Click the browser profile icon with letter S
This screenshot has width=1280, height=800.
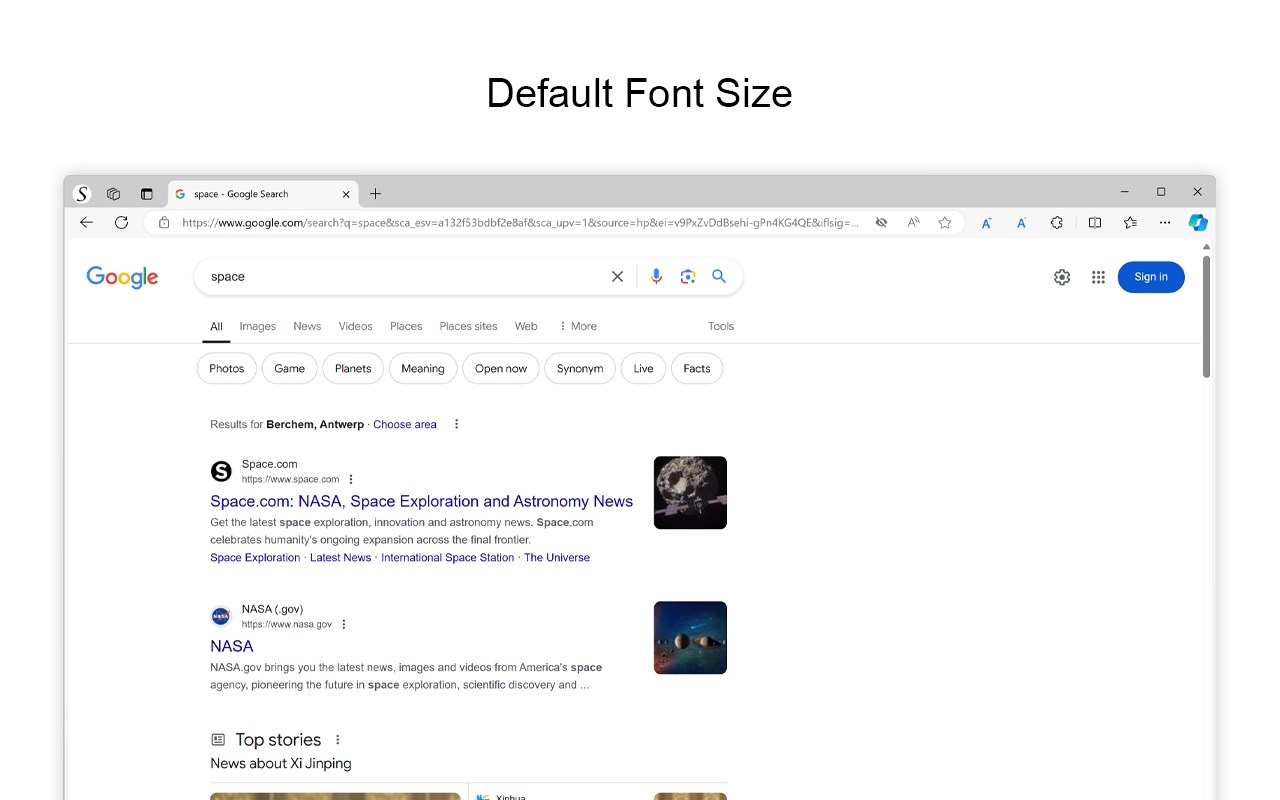pos(82,194)
